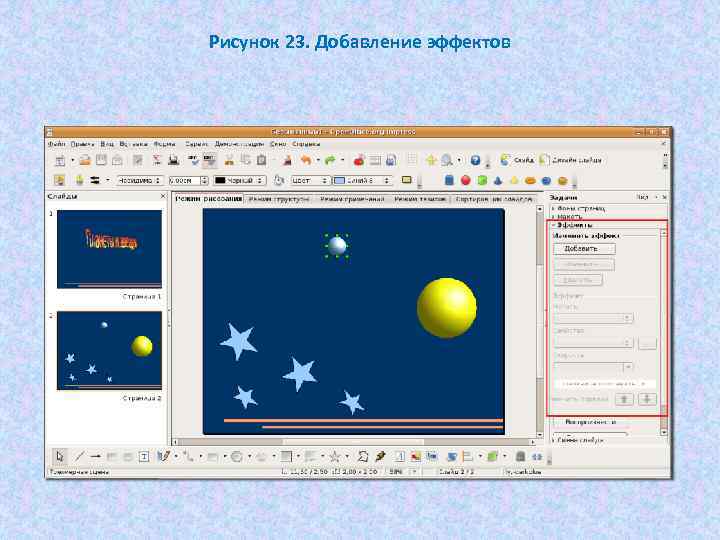The image size is (720, 540).
Task: Click the Save floppy icon
Action: tap(101, 160)
